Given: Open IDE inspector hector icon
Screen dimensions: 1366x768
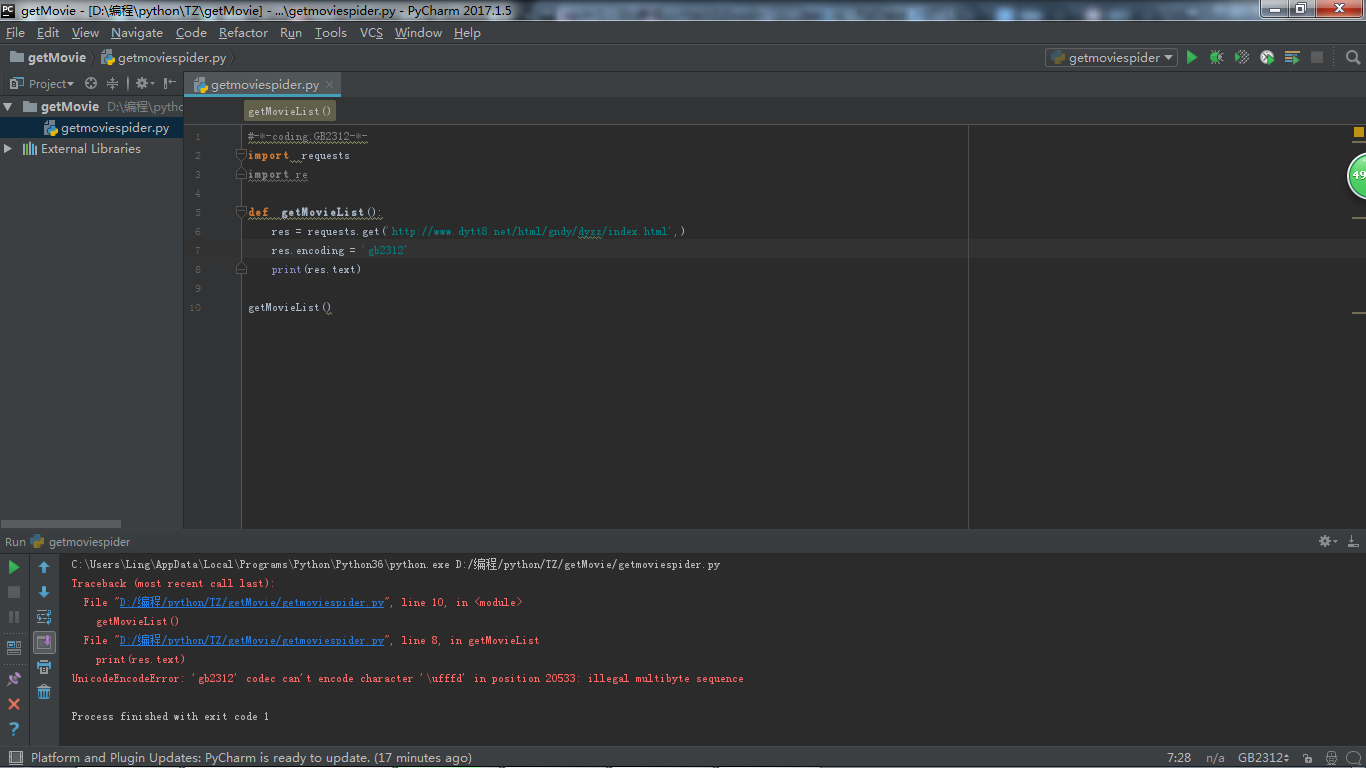Looking at the screenshot, I should click(1331, 758).
